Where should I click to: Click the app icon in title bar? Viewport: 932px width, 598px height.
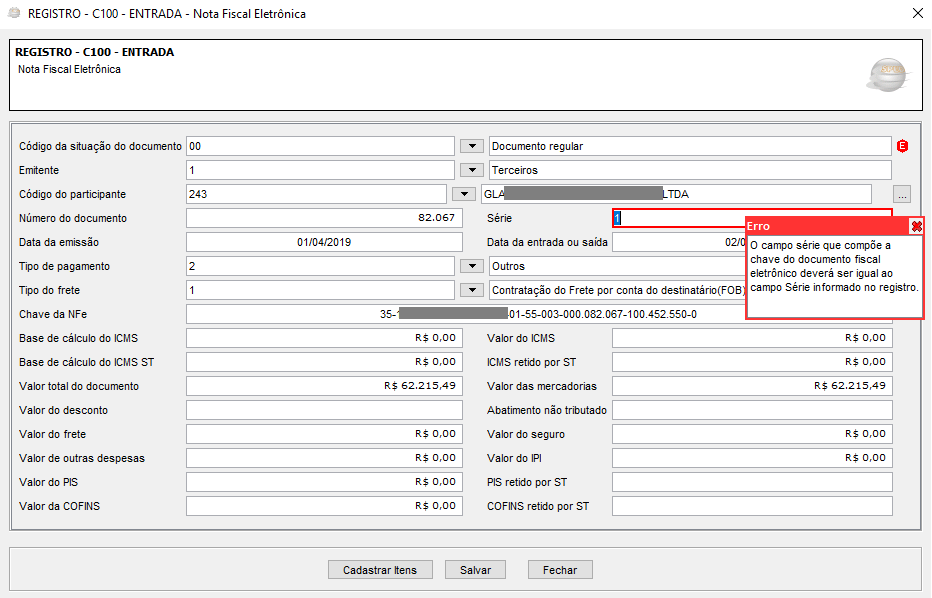[13, 14]
